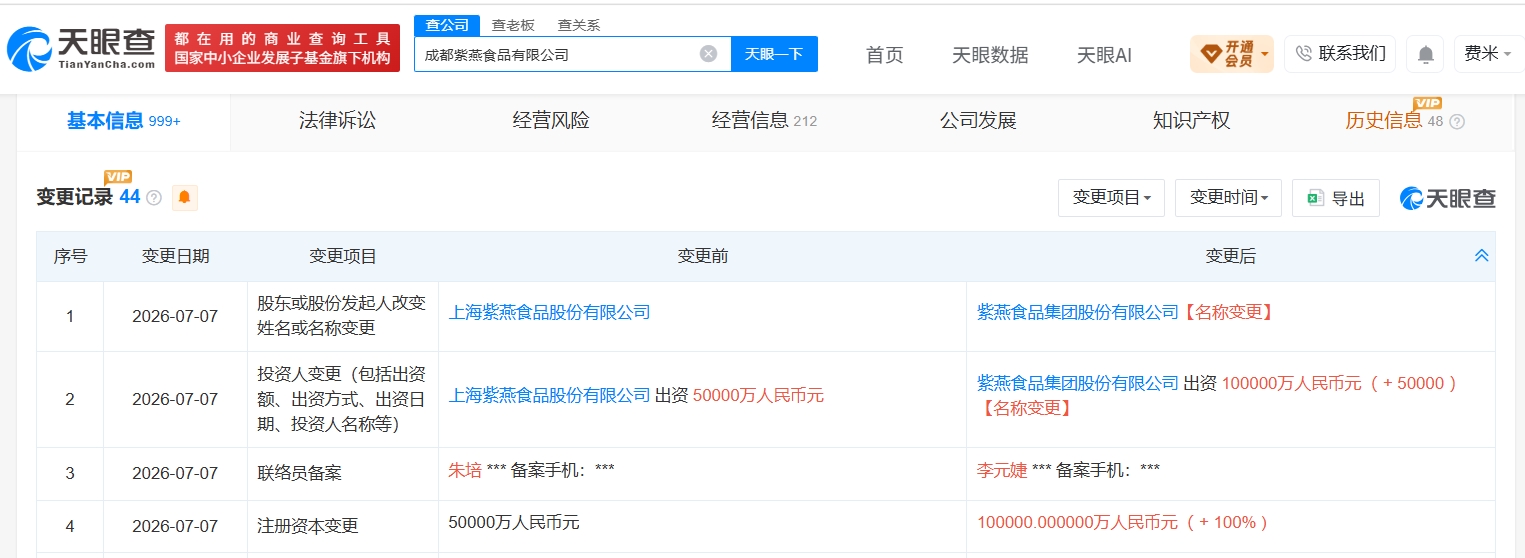Switch to the 公司发展 tab

(978, 121)
